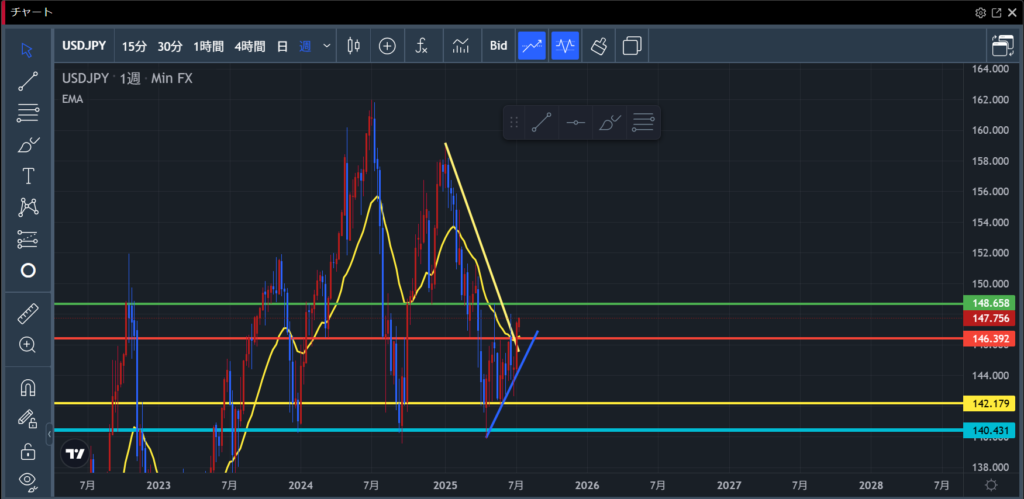Click the 2027 label on time axis
Image resolution: width=1024 pixels, height=499 pixels.
pyautogui.click(x=729, y=485)
